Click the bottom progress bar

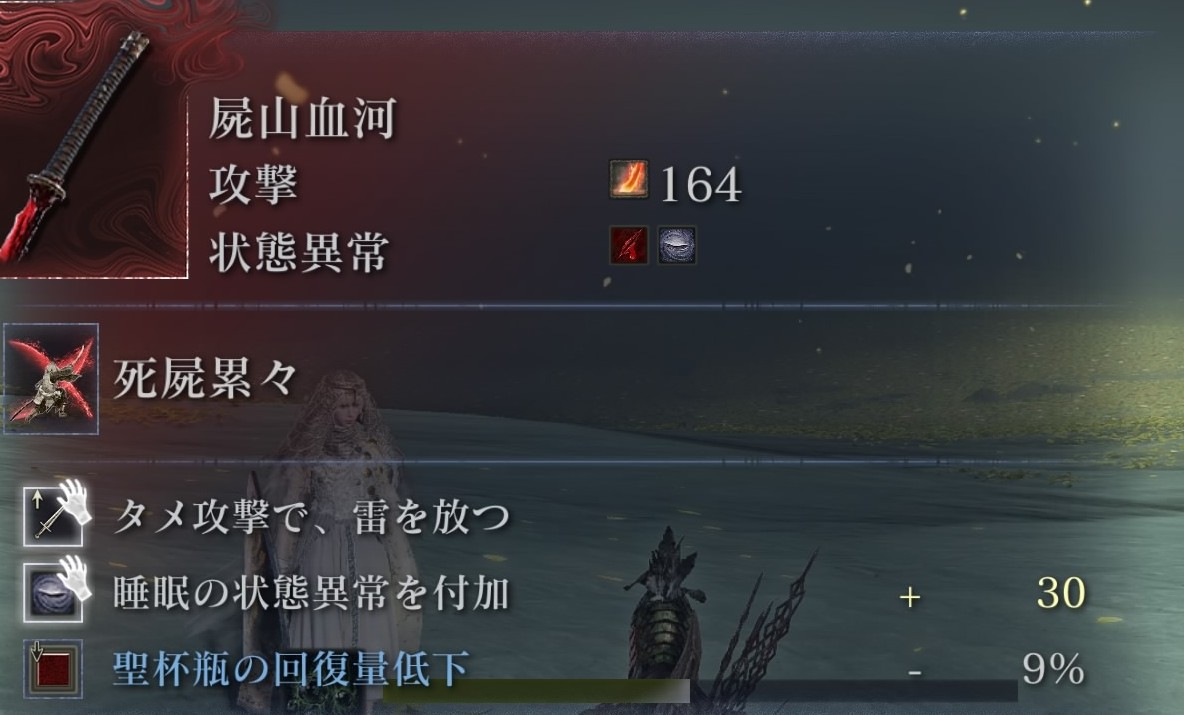[700, 690]
